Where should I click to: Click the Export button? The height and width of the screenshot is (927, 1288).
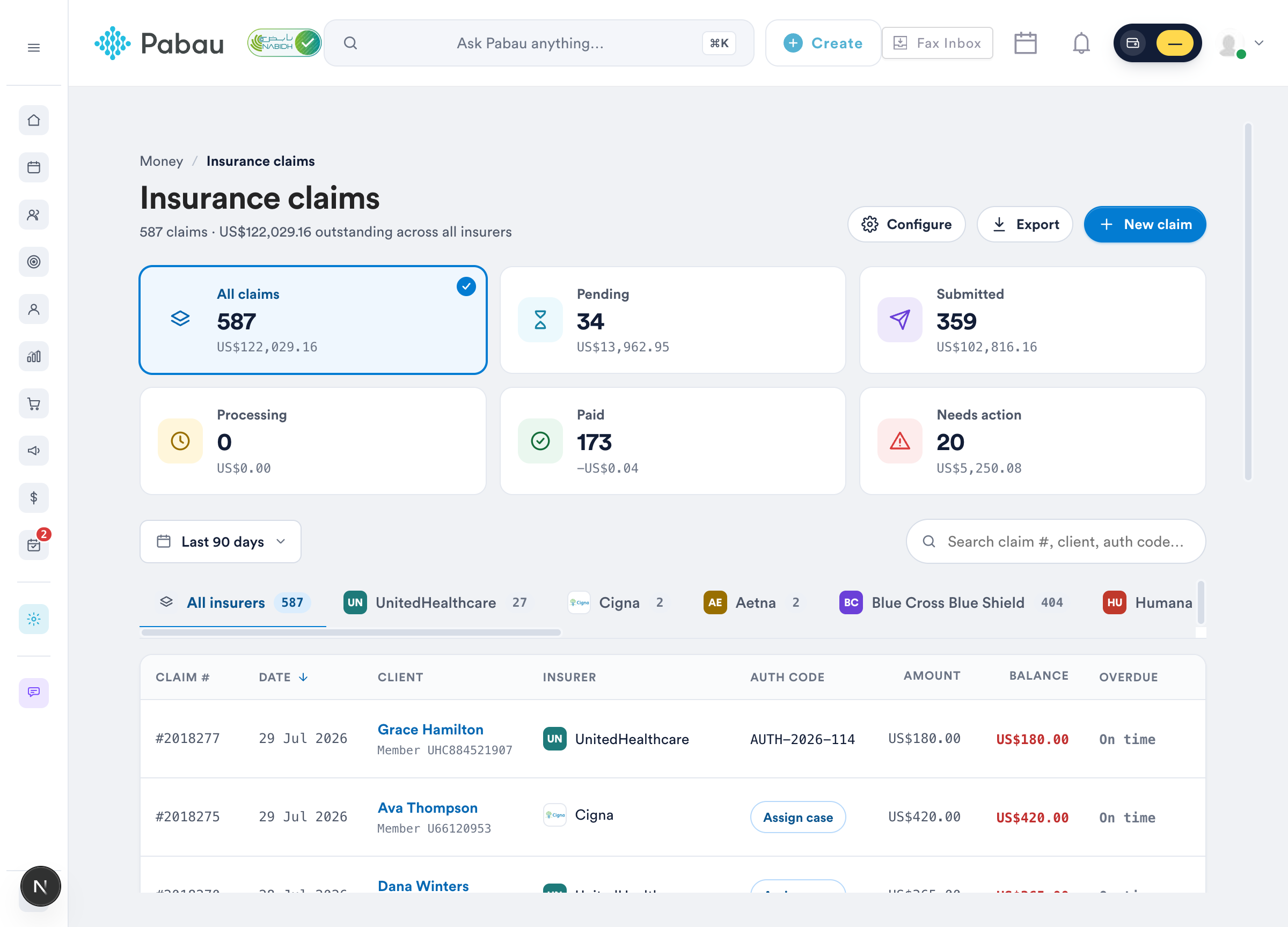pyautogui.click(x=1025, y=224)
